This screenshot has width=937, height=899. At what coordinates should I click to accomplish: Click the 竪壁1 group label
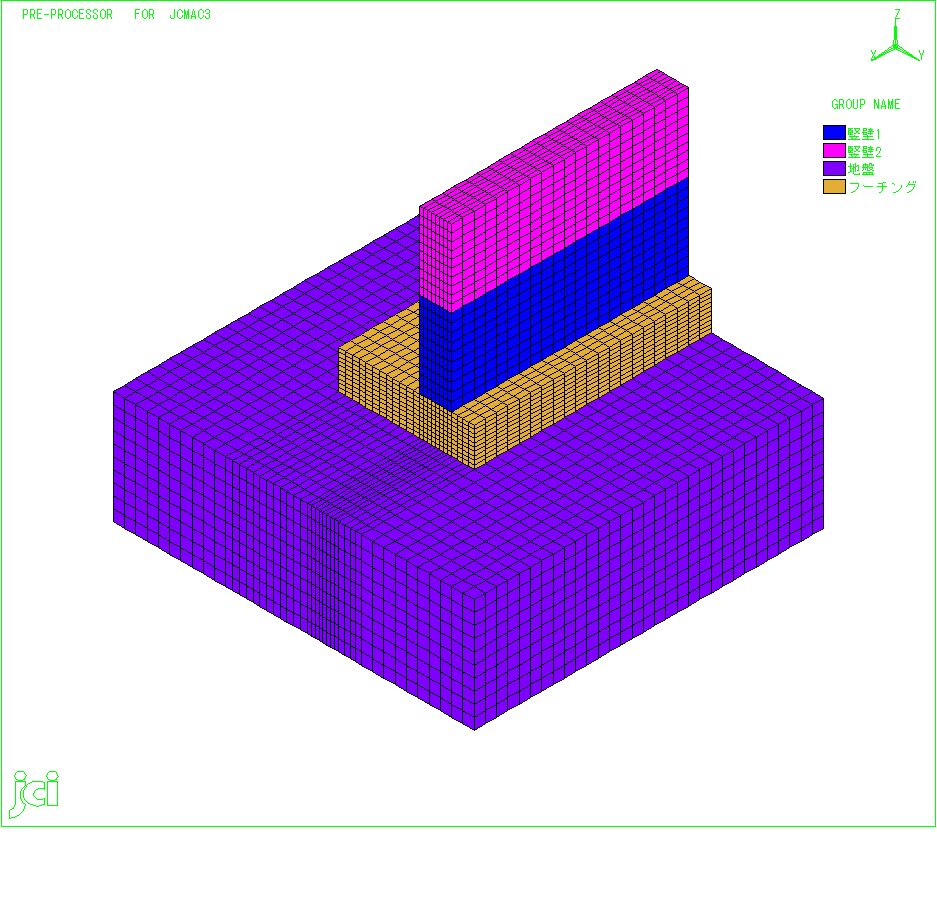[x=864, y=134]
